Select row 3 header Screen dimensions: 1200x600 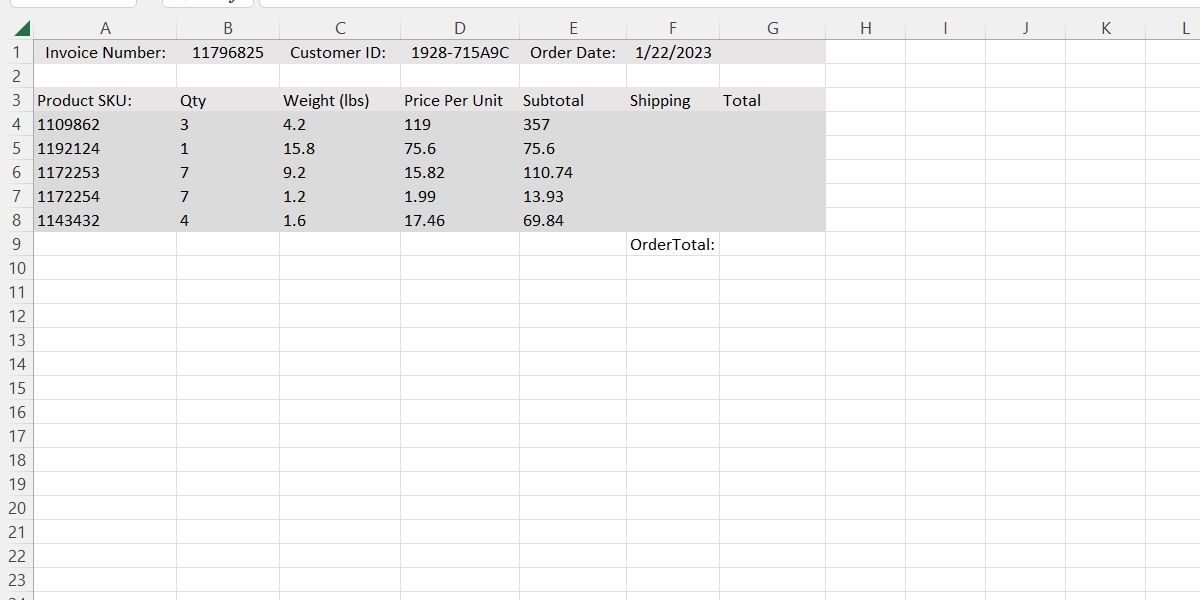point(16,100)
